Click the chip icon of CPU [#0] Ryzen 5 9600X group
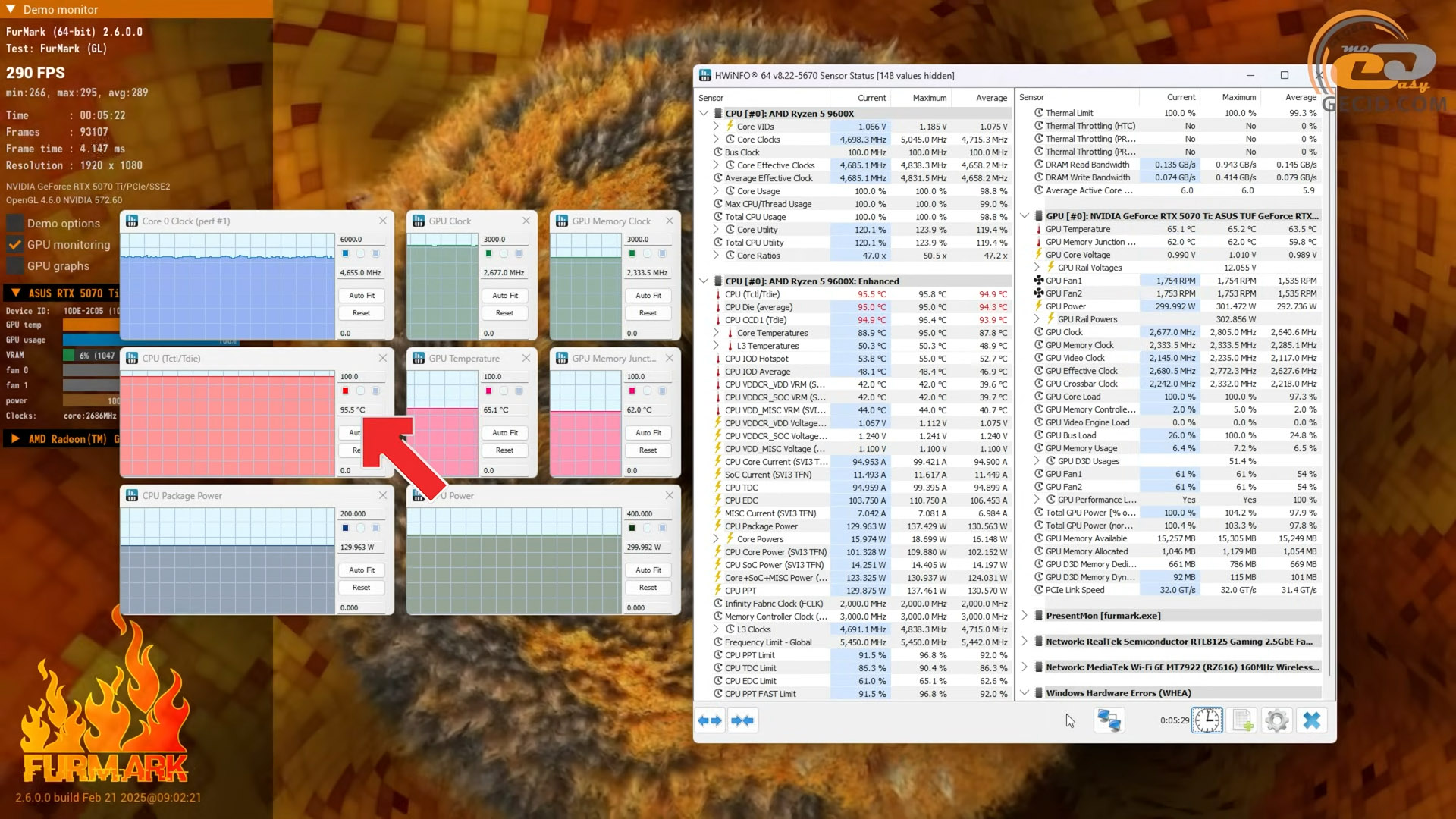The height and width of the screenshot is (819, 1456). [717, 114]
